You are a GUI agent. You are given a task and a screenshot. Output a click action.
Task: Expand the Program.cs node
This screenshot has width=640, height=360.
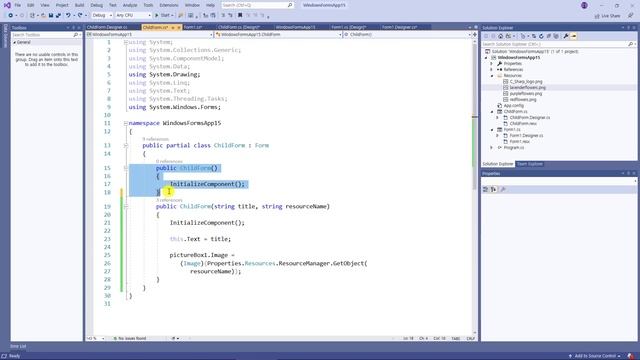click(x=492, y=148)
